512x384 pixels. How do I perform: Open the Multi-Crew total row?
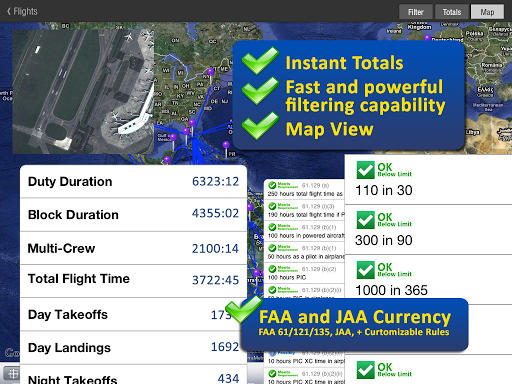(133, 248)
